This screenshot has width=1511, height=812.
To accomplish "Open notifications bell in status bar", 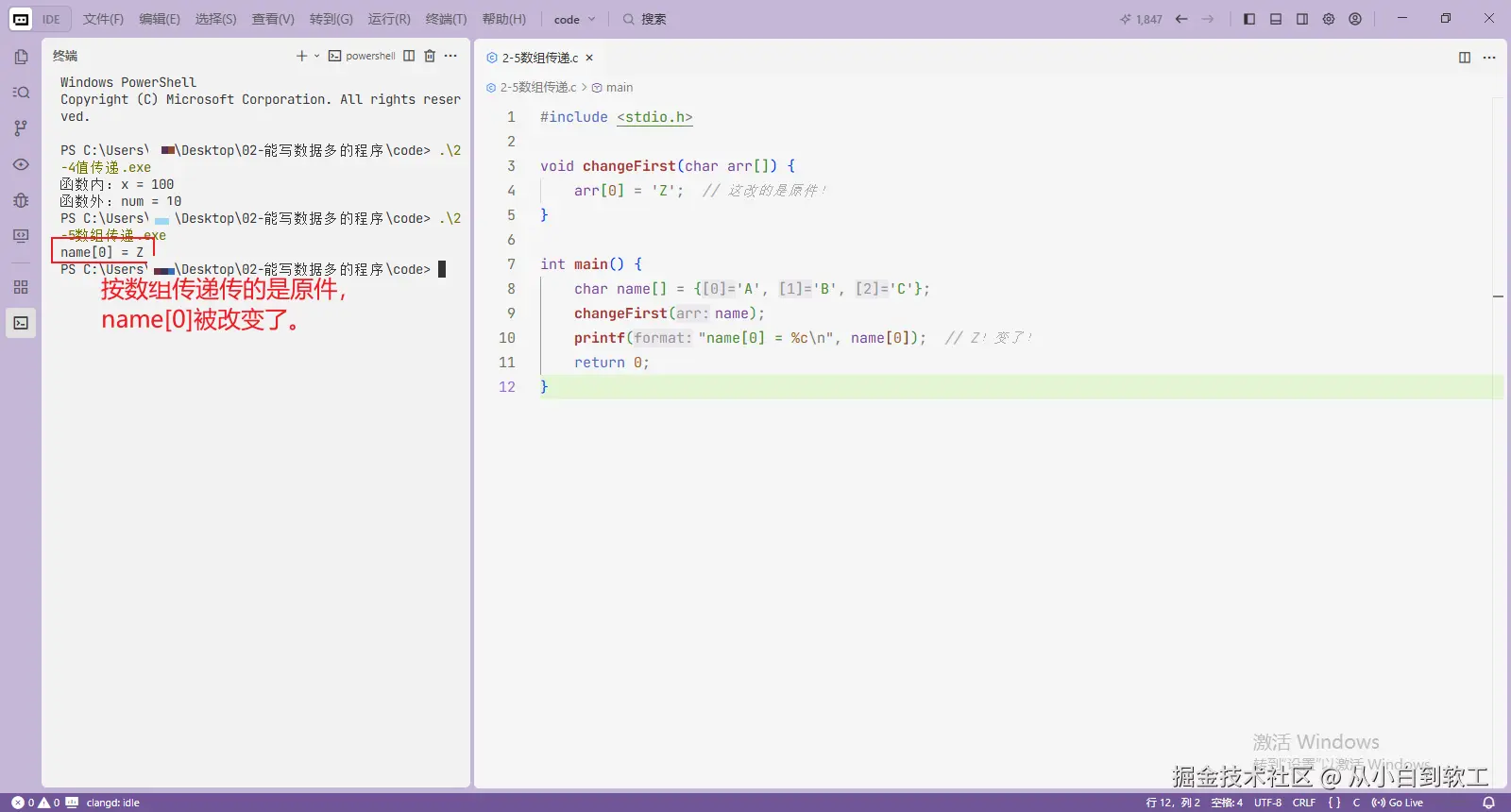I will (x=1489, y=803).
